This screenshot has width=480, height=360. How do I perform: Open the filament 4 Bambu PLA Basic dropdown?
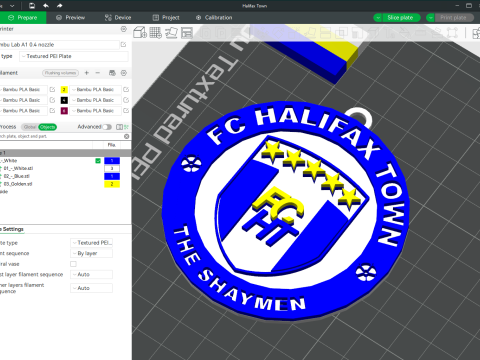[x=96, y=100]
